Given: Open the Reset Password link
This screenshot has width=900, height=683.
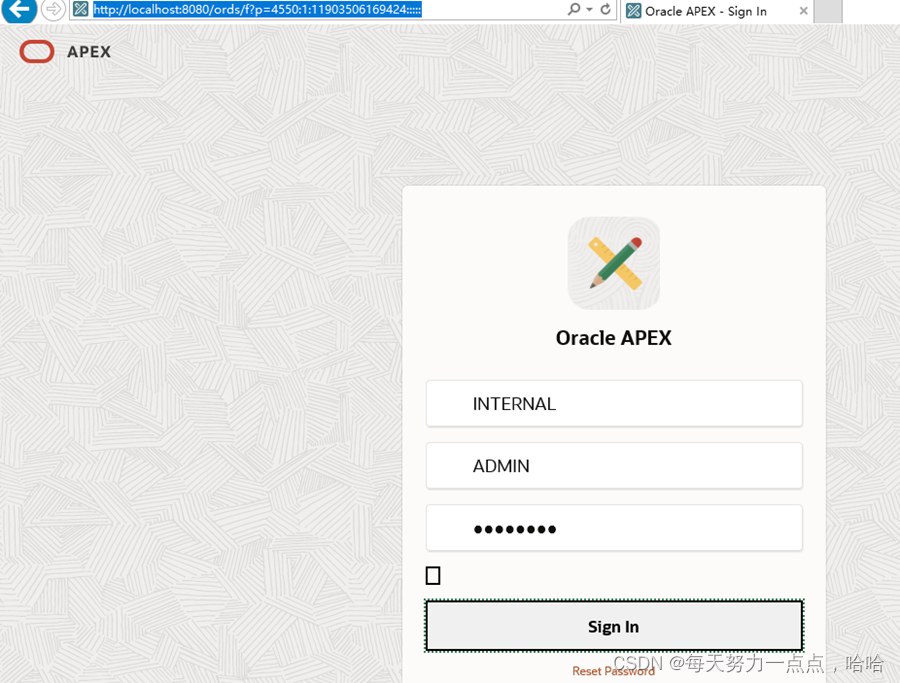Looking at the screenshot, I should [x=613, y=671].
